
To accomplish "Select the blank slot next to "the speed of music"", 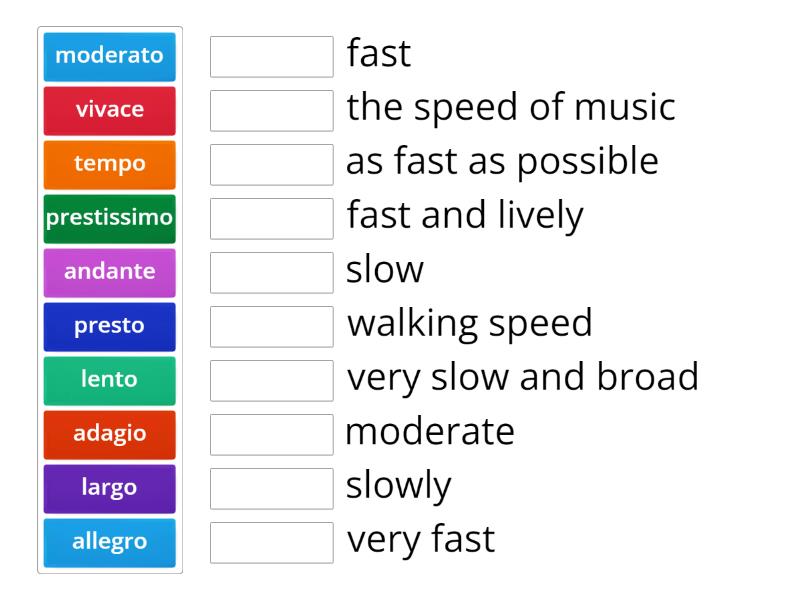I will click(x=272, y=111).
